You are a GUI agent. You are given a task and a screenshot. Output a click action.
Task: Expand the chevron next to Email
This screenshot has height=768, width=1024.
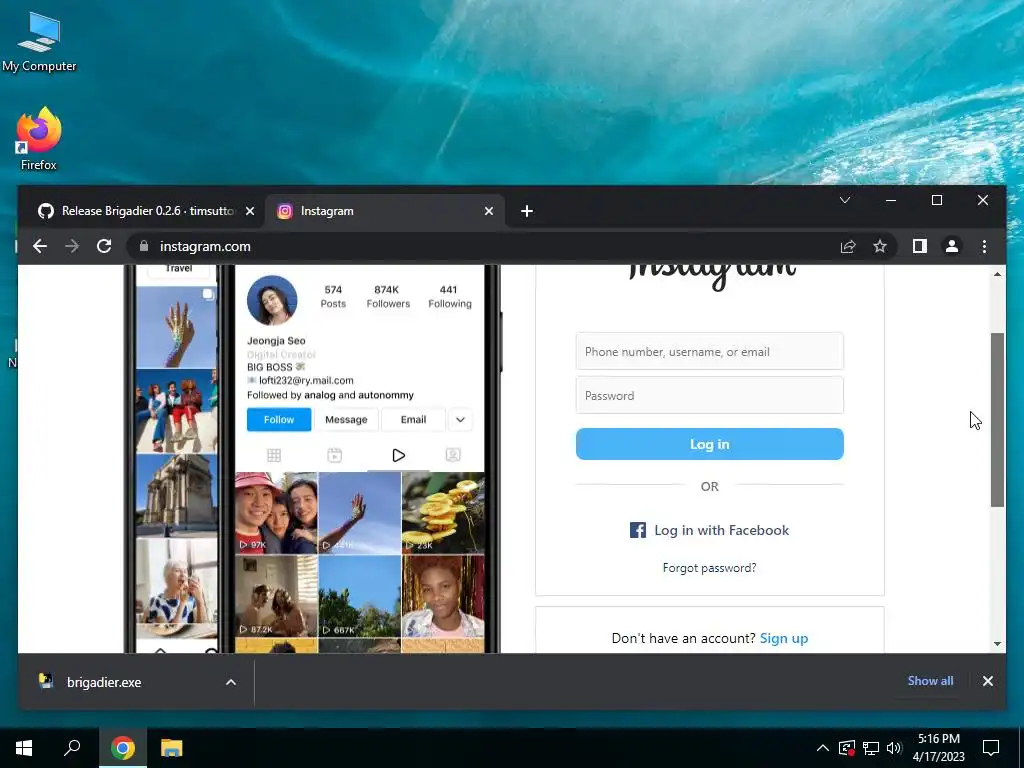(460, 419)
